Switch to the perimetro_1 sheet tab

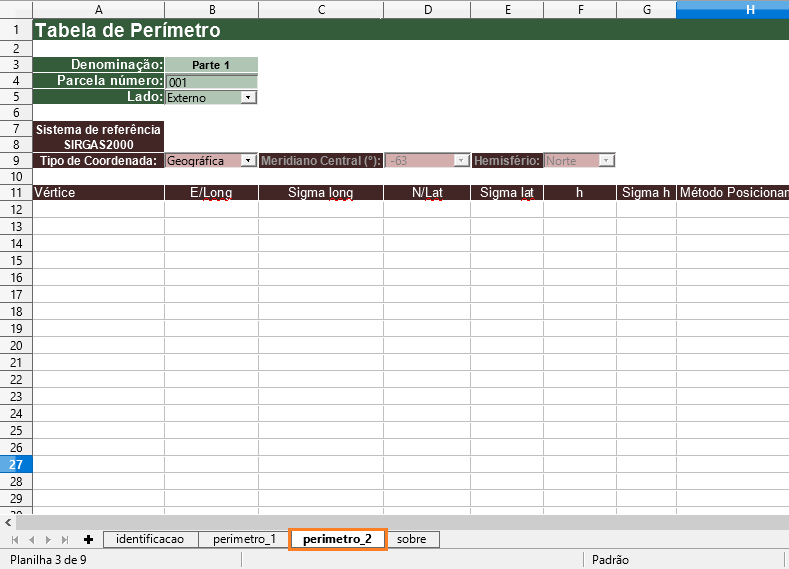(244, 539)
